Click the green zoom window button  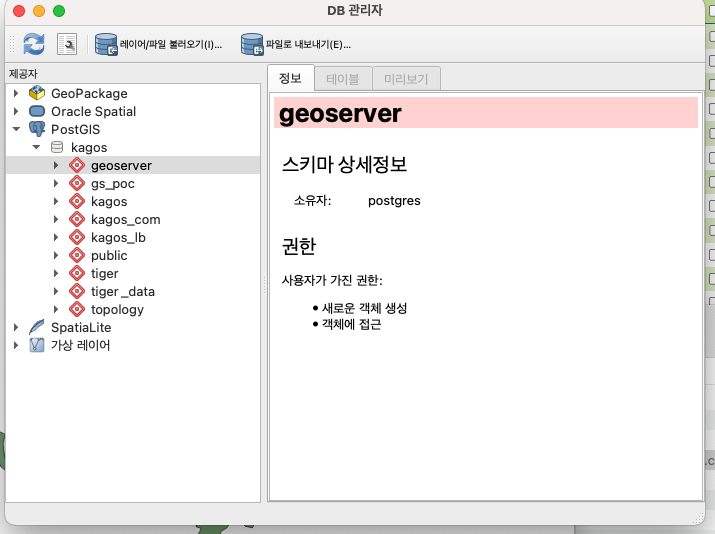pyautogui.click(x=59, y=11)
